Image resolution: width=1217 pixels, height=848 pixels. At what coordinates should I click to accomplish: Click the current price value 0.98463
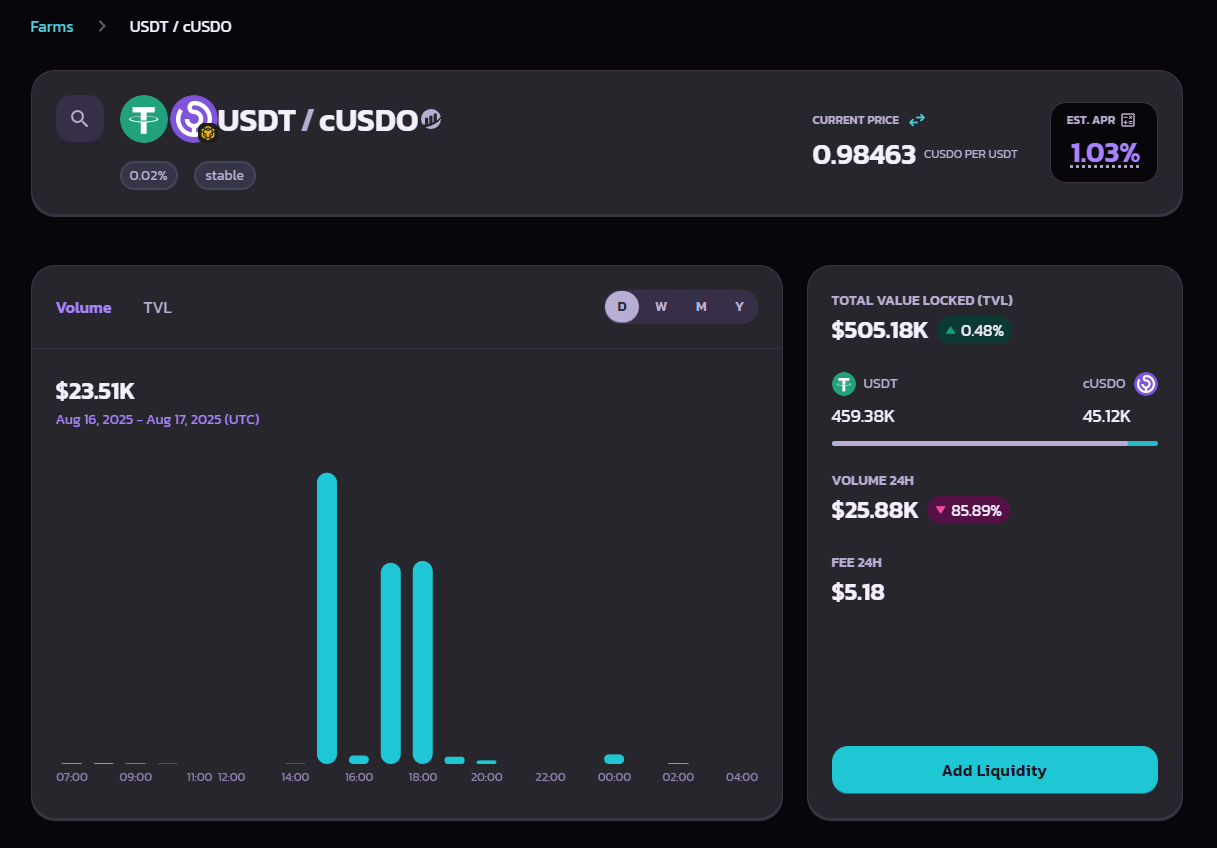pyautogui.click(x=864, y=155)
